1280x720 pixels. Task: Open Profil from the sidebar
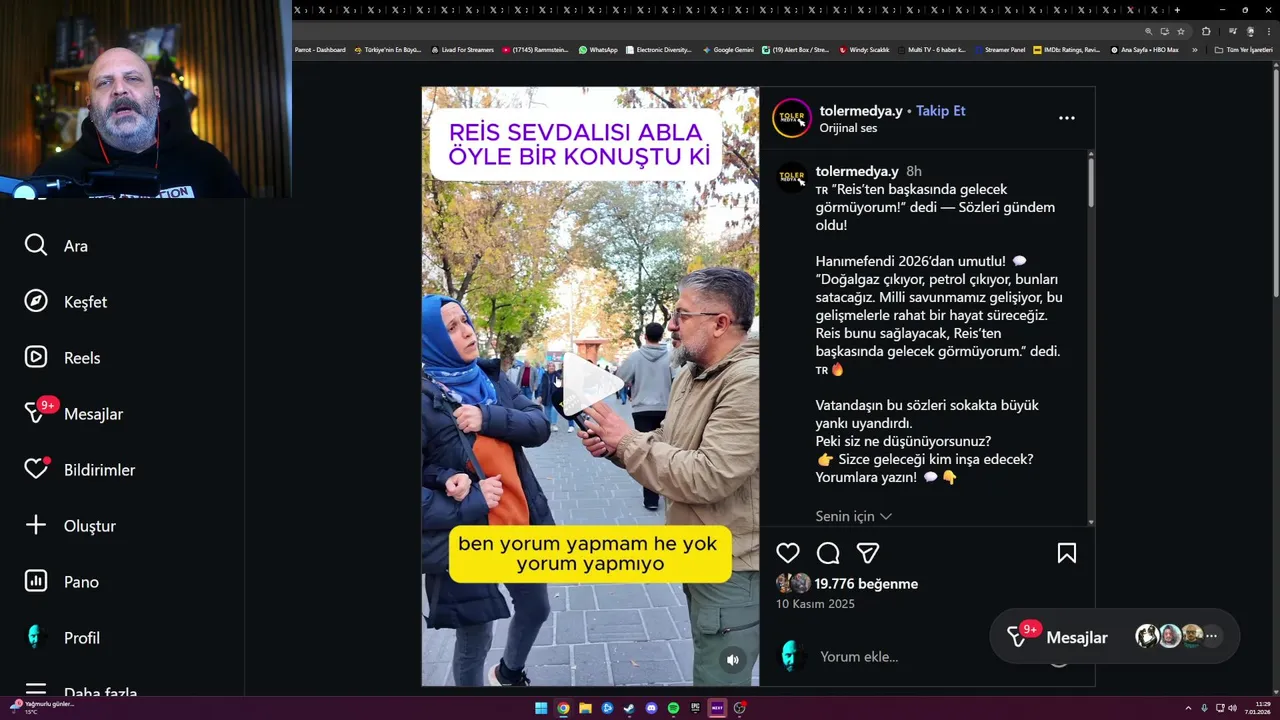pyautogui.click(x=62, y=637)
